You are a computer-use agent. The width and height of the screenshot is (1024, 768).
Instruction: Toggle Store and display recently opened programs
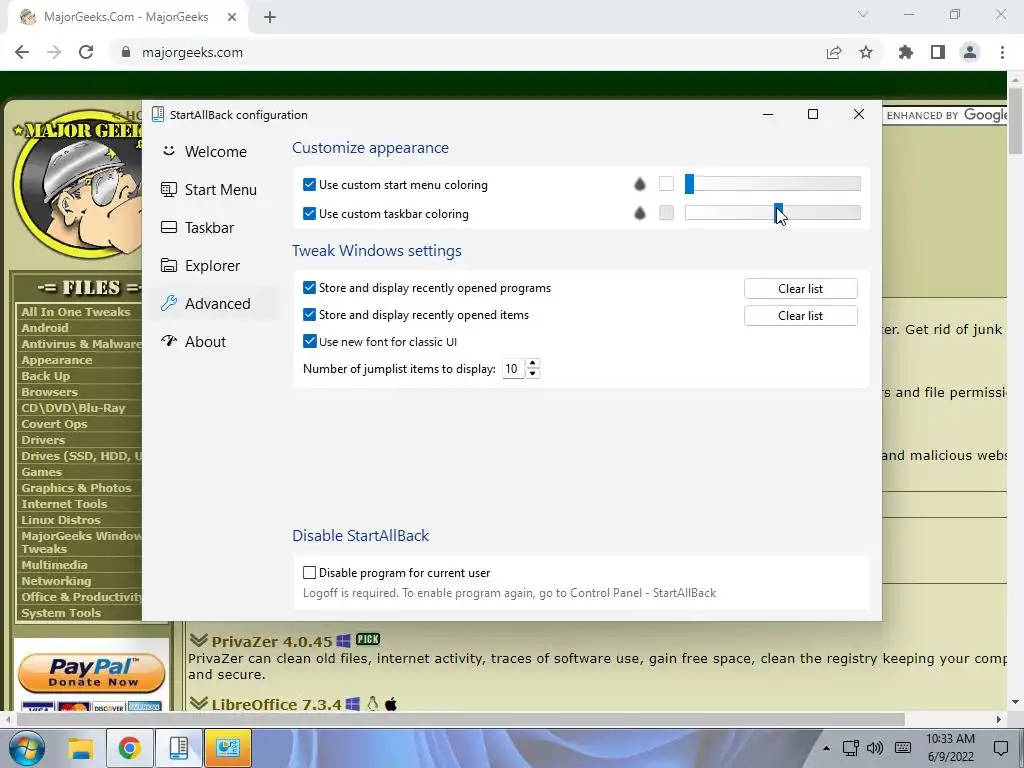(x=310, y=288)
